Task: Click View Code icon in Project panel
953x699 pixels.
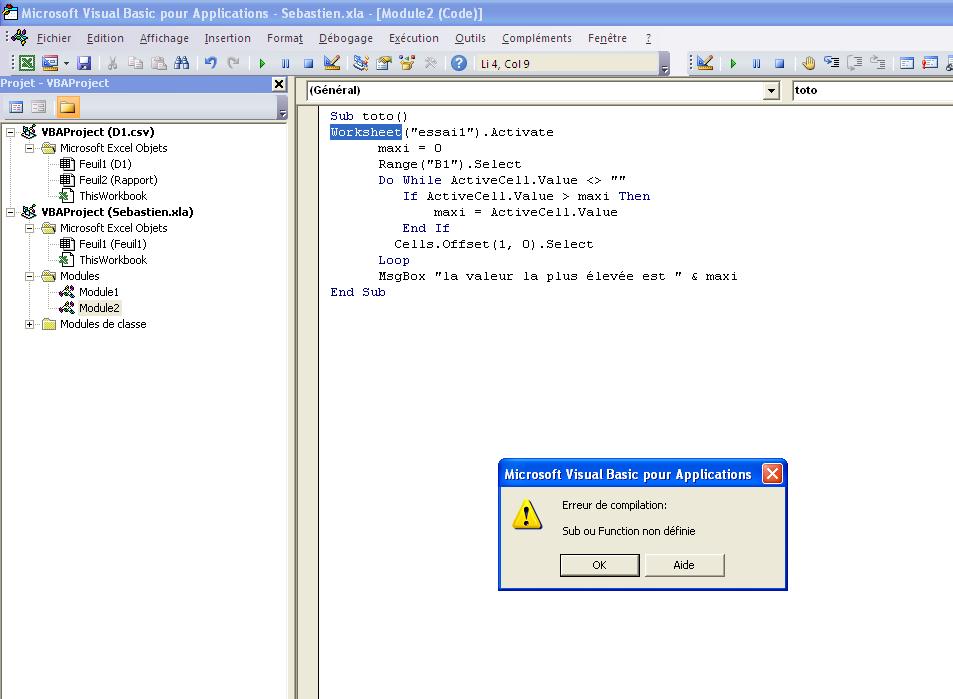Action: pyautogui.click(x=16, y=108)
